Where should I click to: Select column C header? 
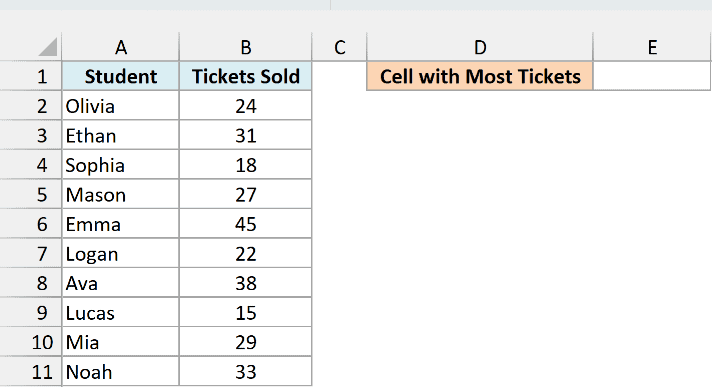[339, 47]
